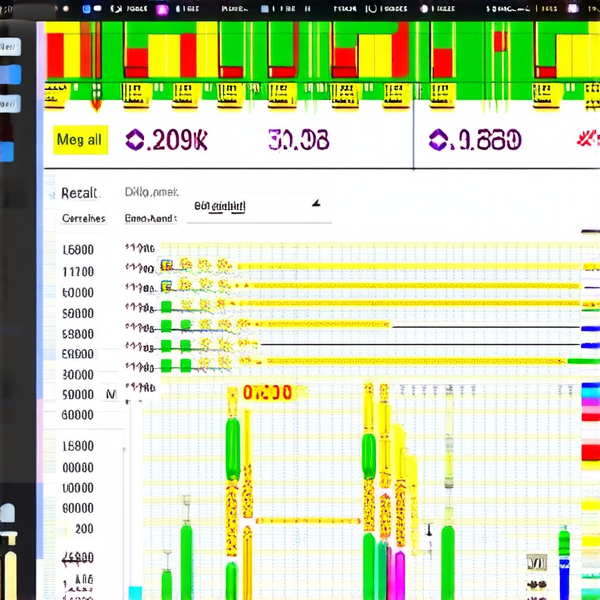Click the purple diamond icon before 0.209K
Viewport: 600px width, 600px height.
click(x=133, y=140)
